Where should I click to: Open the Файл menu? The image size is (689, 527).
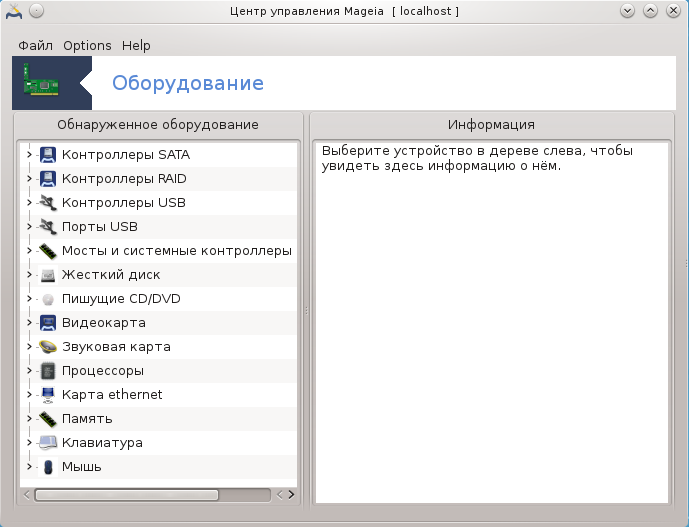(35, 46)
